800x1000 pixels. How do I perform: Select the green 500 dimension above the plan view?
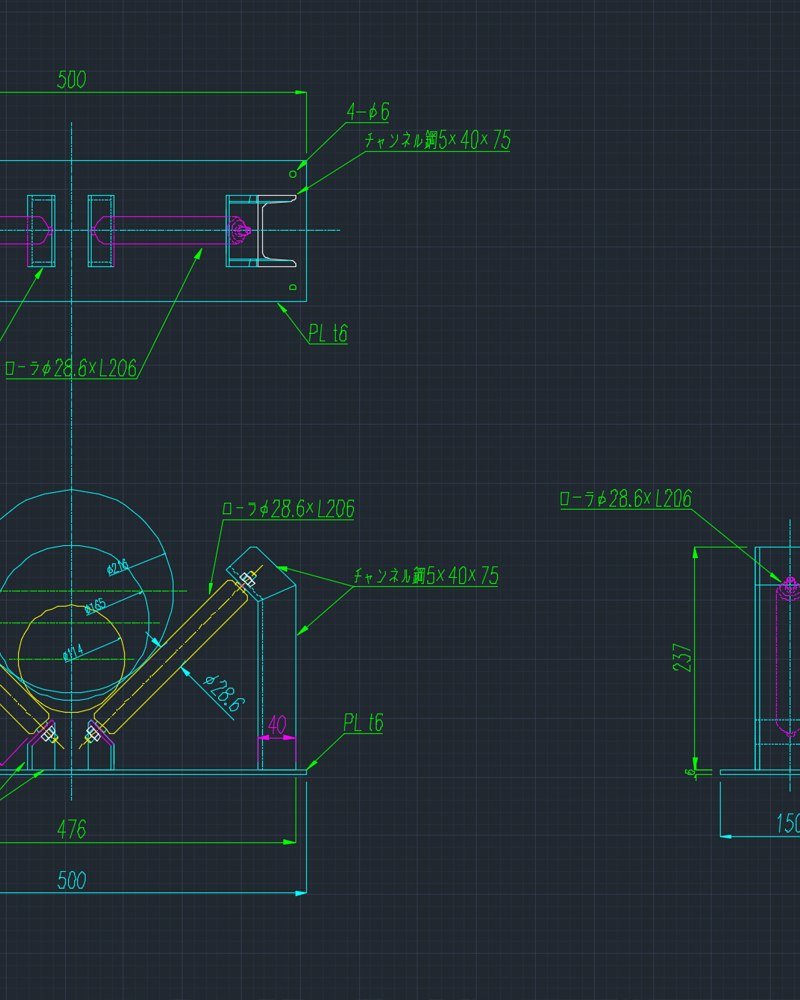click(71, 80)
